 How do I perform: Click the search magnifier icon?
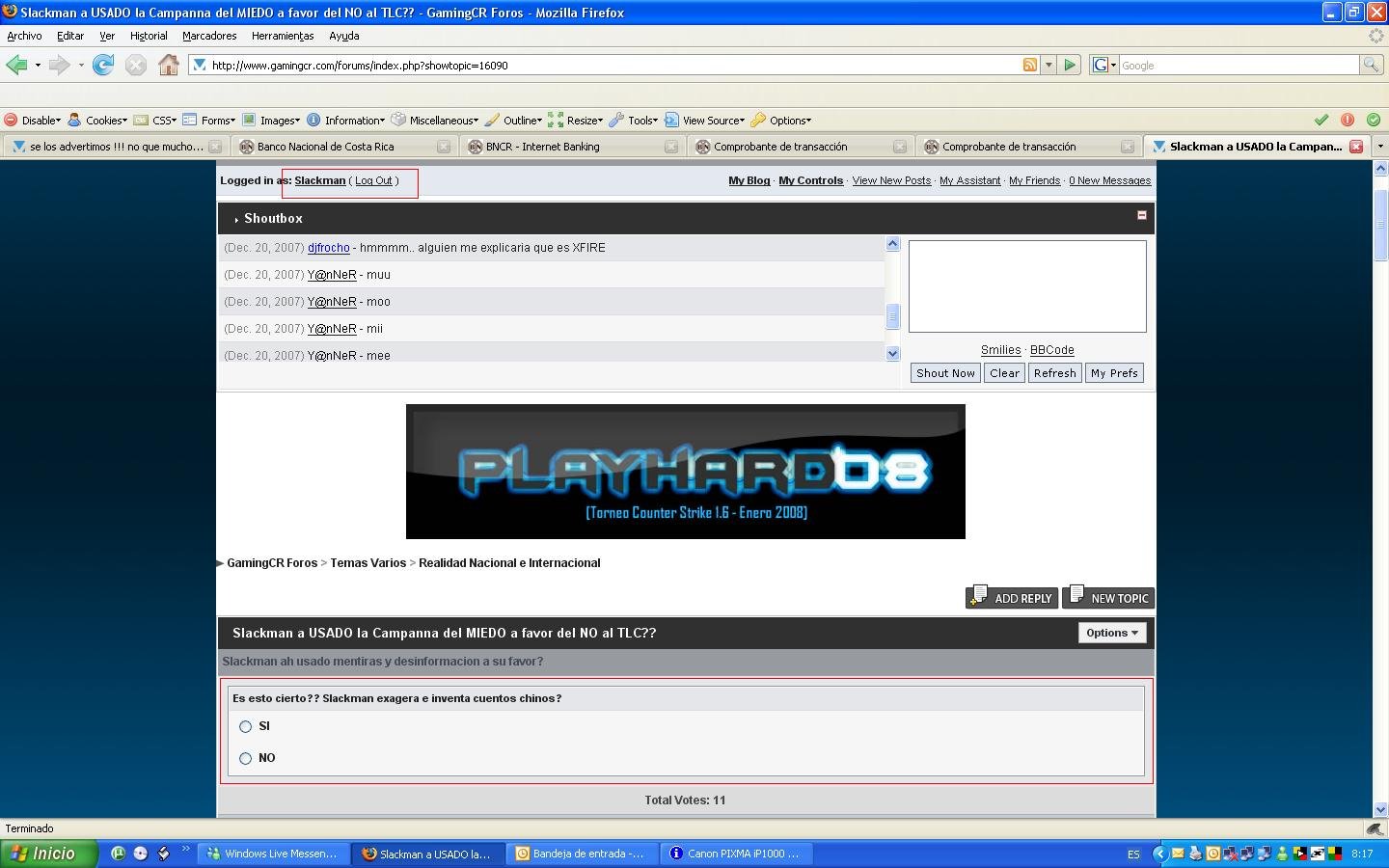pyautogui.click(x=1370, y=65)
